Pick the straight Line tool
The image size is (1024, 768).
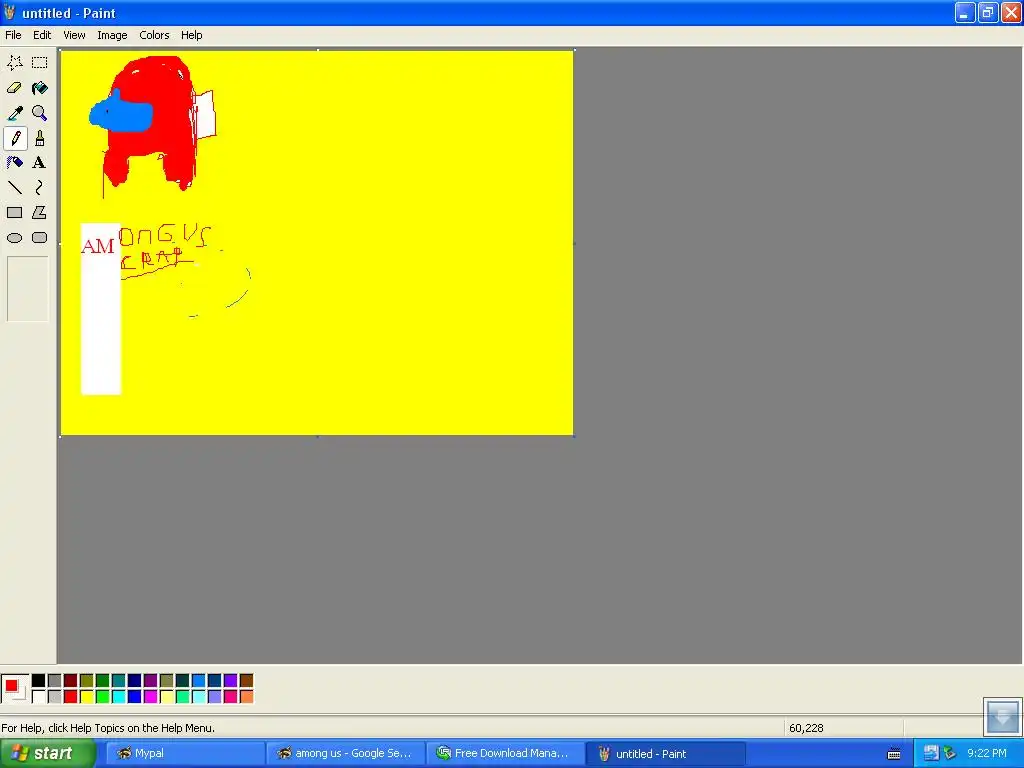click(x=14, y=187)
